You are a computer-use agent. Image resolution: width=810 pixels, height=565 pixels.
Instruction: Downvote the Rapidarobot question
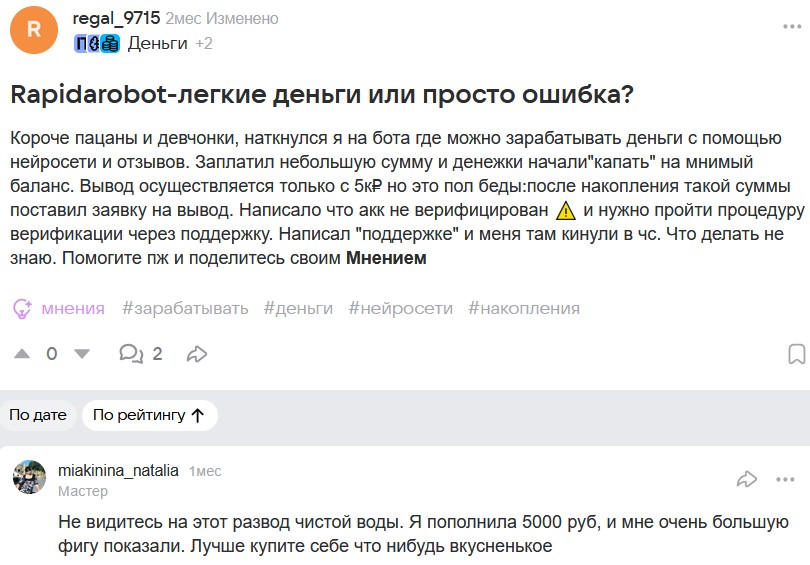(82, 354)
